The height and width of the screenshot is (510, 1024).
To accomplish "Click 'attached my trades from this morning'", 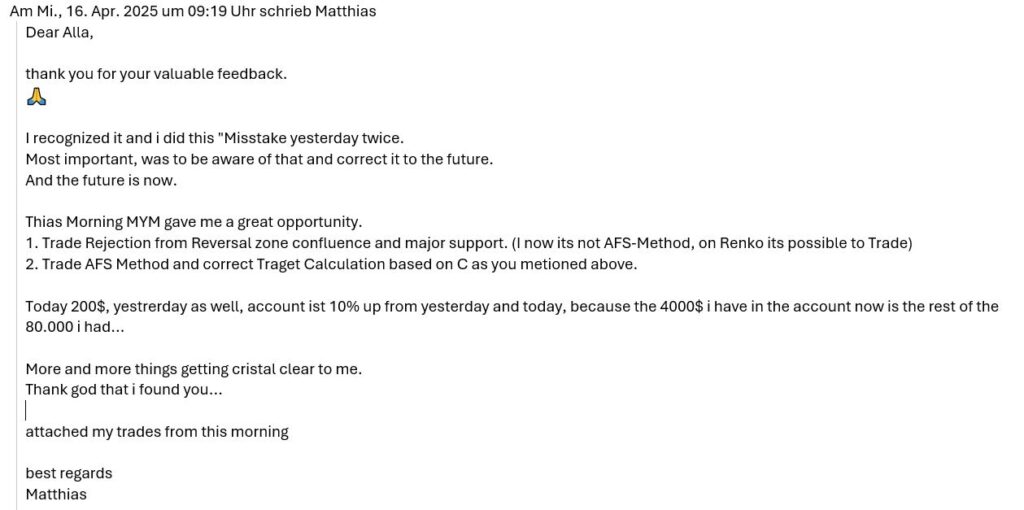I will tap(157, 432).
